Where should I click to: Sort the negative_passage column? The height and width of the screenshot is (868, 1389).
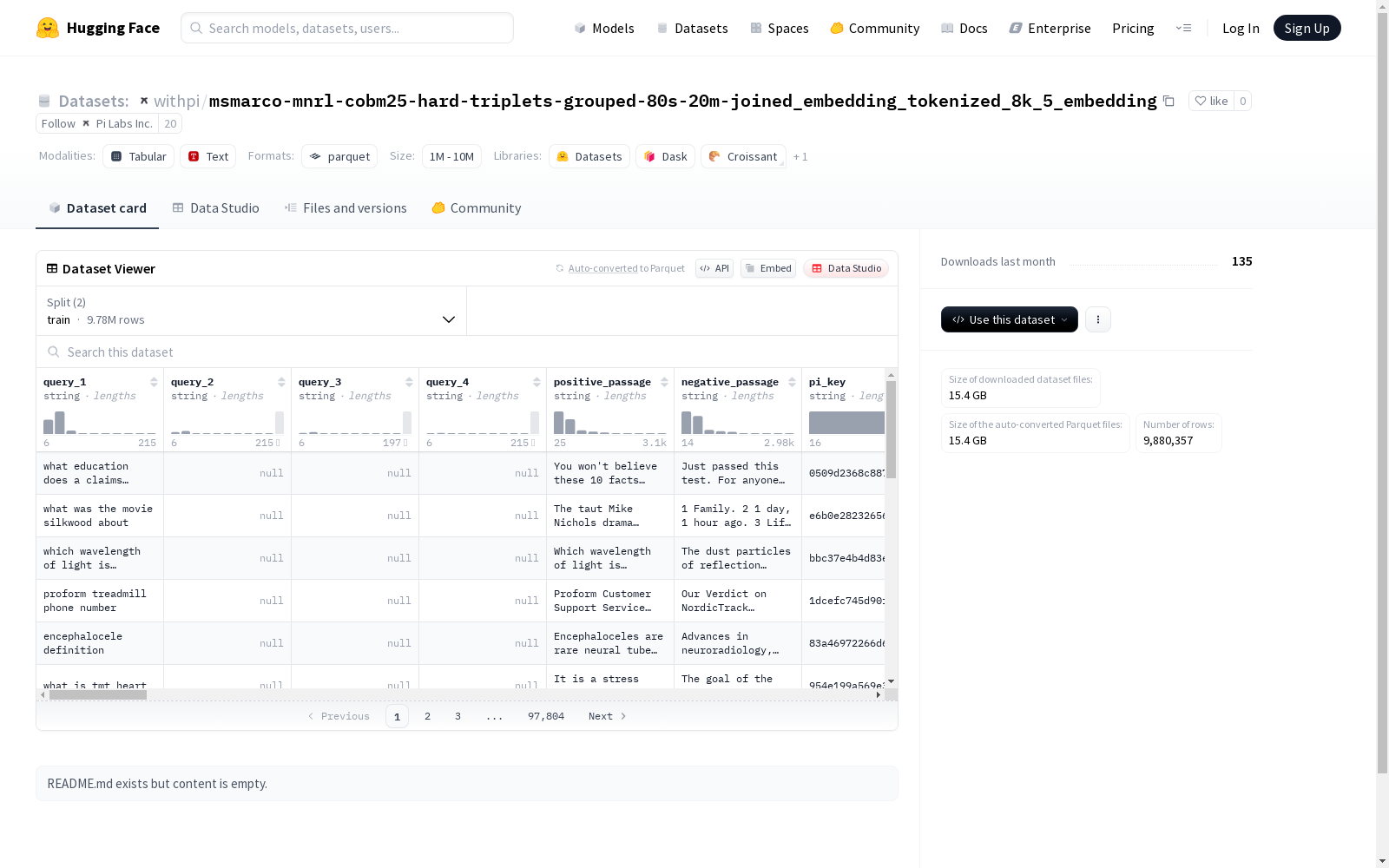point(792,382)
